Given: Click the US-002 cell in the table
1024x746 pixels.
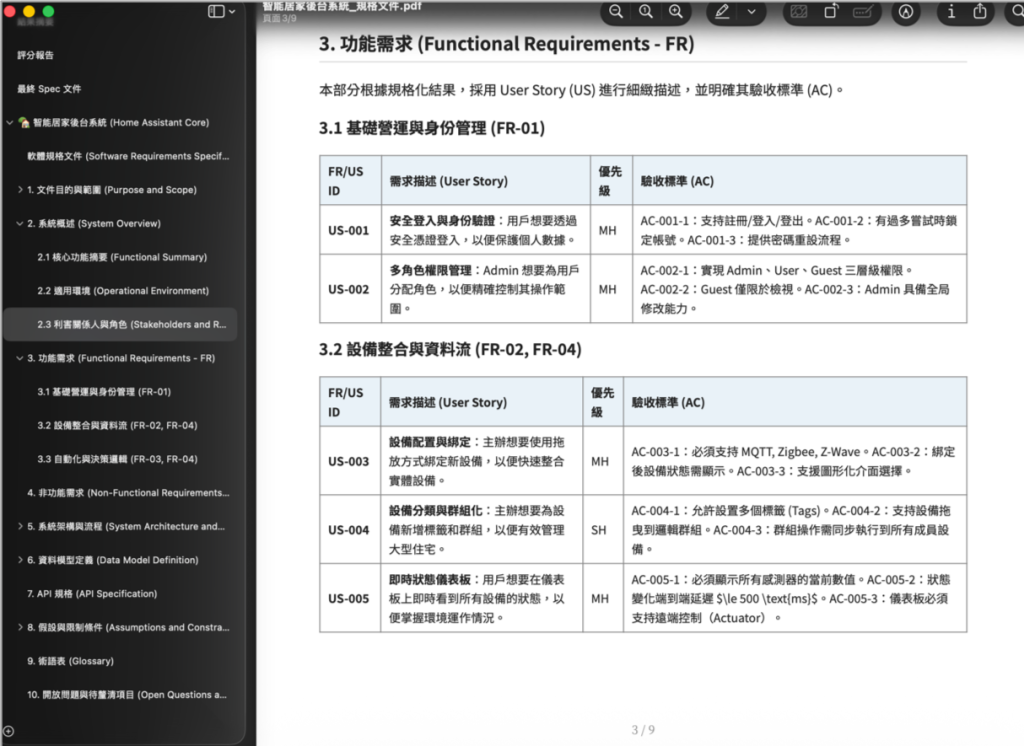Looking at the screenshot, I should point(350,289).
